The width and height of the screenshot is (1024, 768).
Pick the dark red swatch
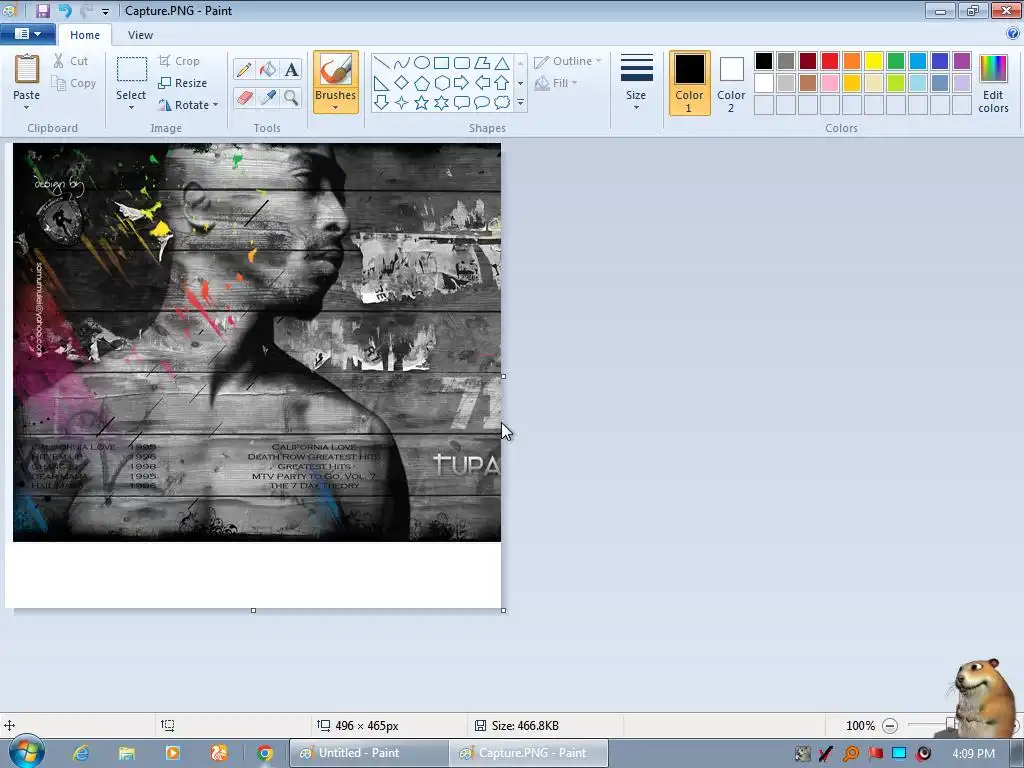pyautogui.click(x=808, y=61)
